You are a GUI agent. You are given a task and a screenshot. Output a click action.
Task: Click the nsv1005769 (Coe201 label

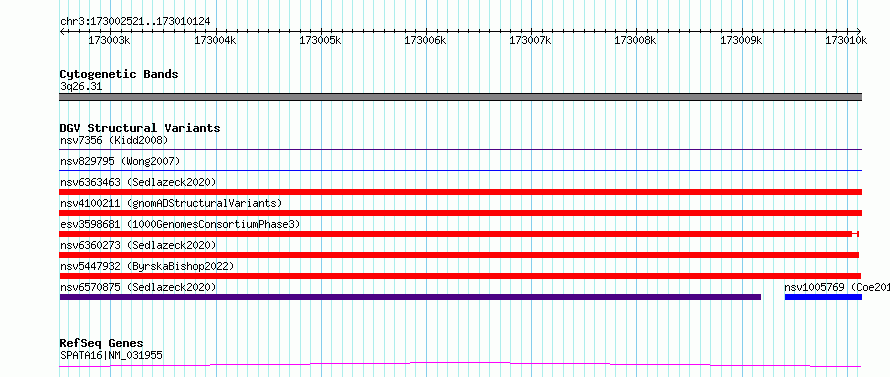coord(837,287)
